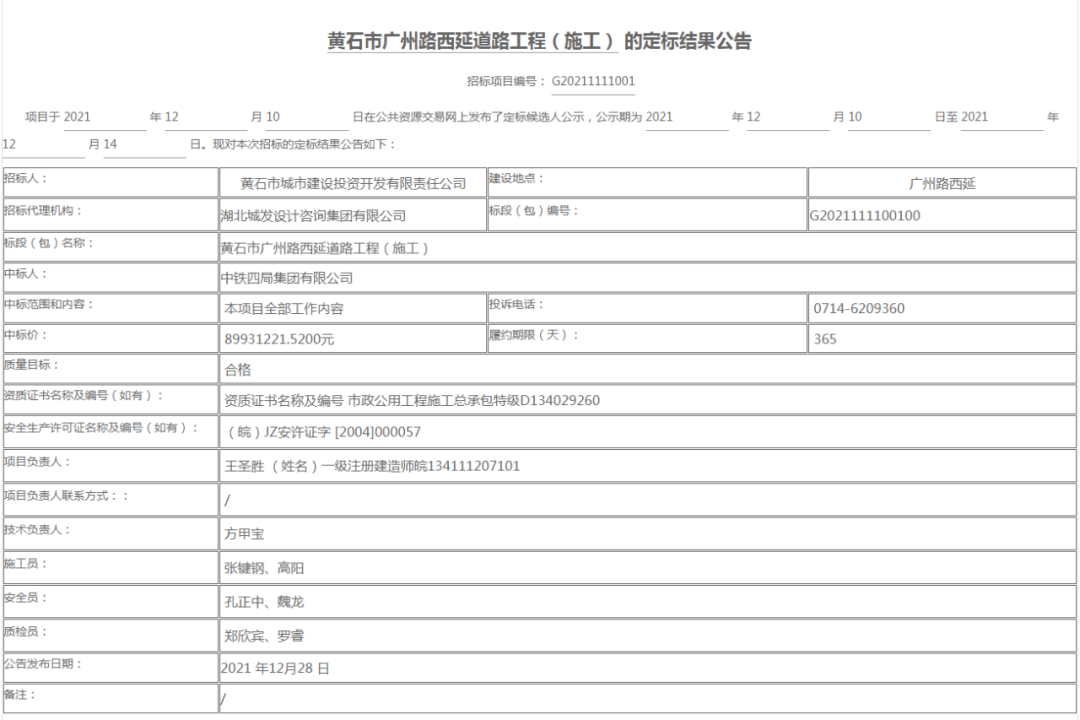
Task: Click the 招标代理机构 label
Action: (x=43, y=210)
